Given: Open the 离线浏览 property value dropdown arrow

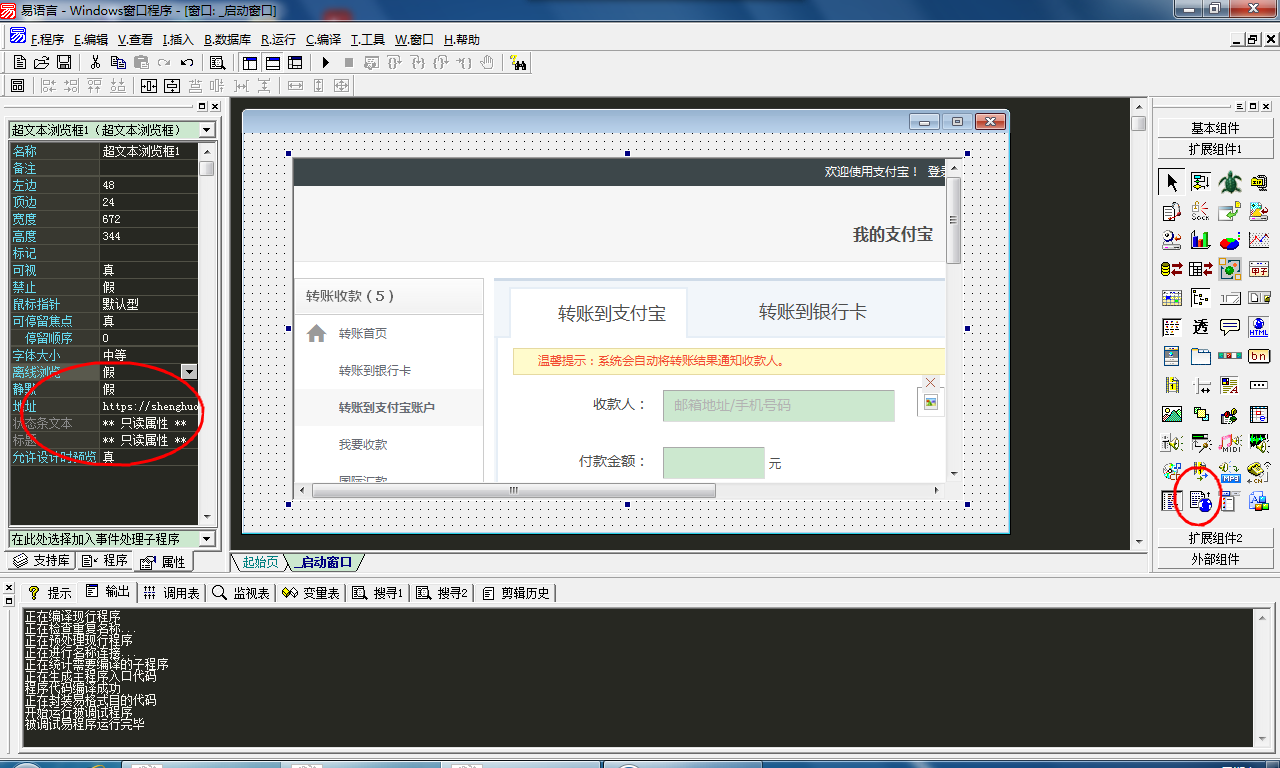Looking at the screenshot, I should [189, 372].
